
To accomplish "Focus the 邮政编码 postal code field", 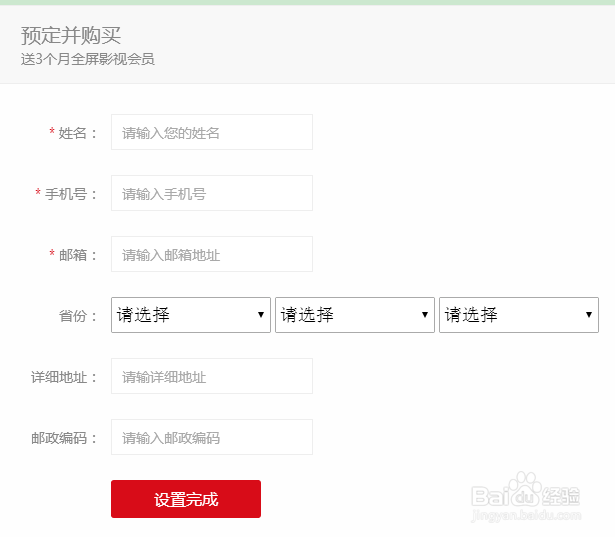I will pos(212,437).
